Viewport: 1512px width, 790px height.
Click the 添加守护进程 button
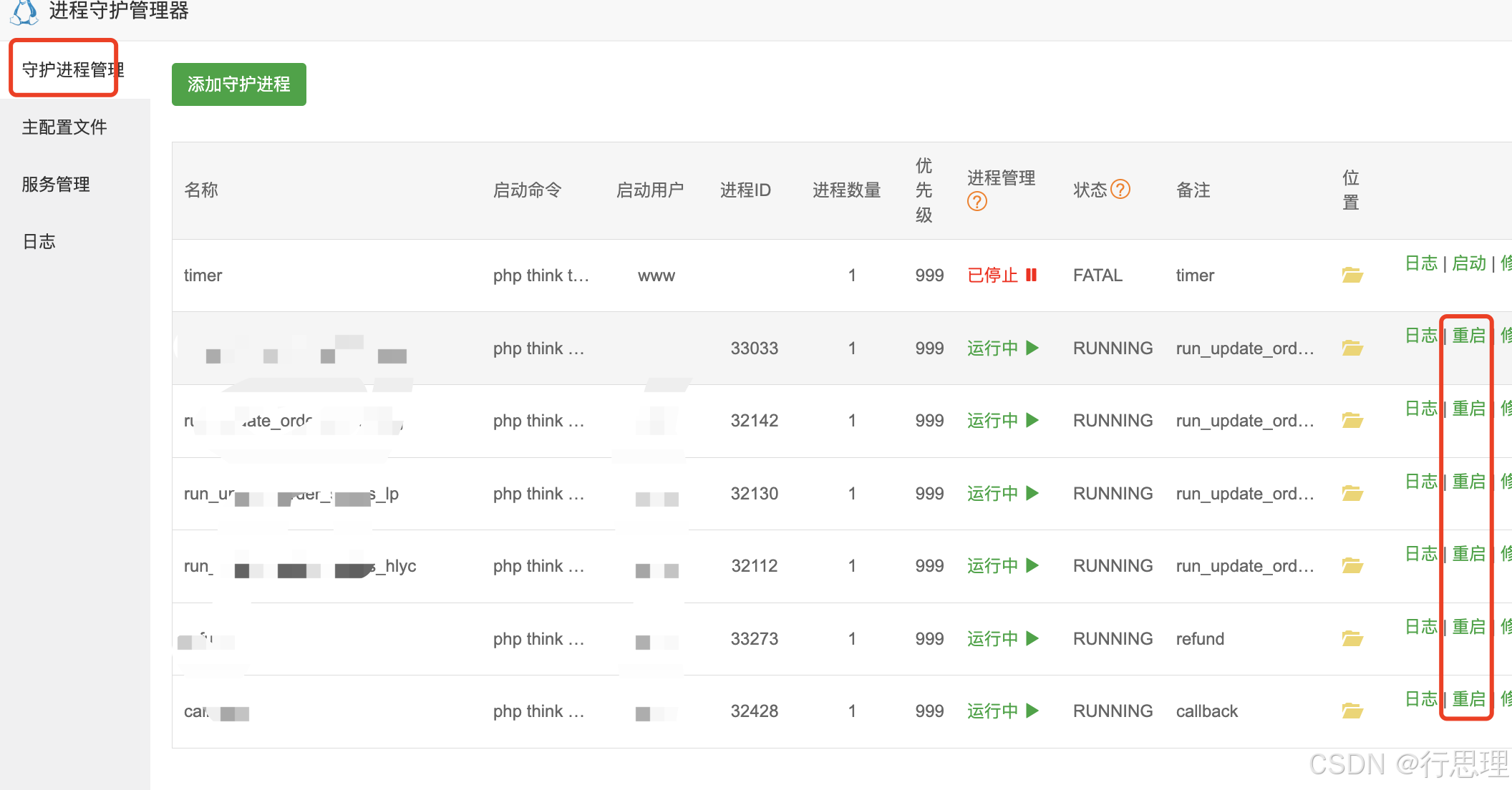[238, 84]
